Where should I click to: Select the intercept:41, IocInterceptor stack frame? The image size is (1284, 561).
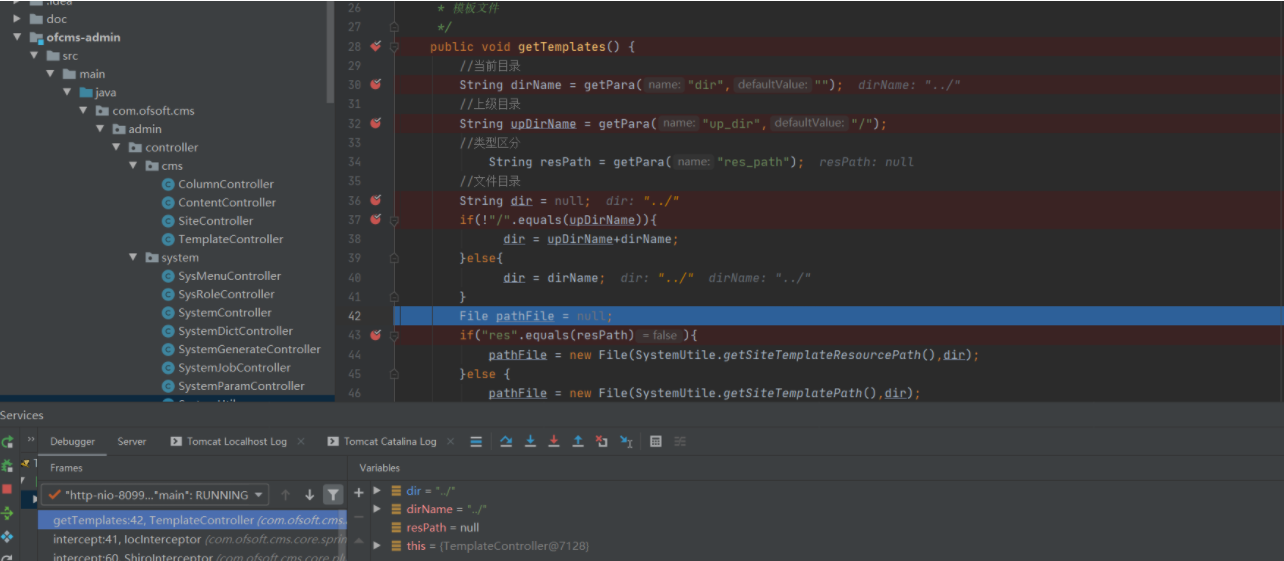pyautogui.click(x=127, y=539)
